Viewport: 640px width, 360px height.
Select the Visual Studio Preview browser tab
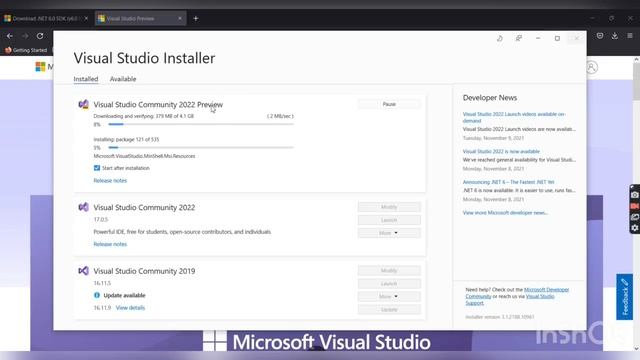140,18
